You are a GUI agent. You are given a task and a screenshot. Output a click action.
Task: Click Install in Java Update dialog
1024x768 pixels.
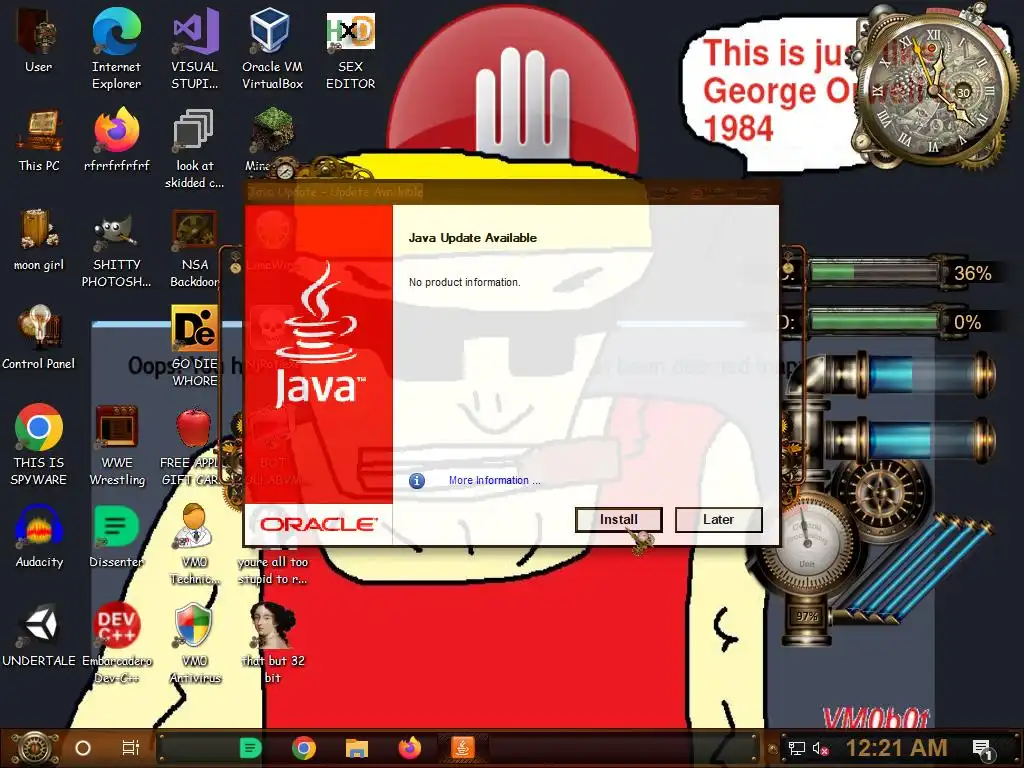[x=618, y=520]
